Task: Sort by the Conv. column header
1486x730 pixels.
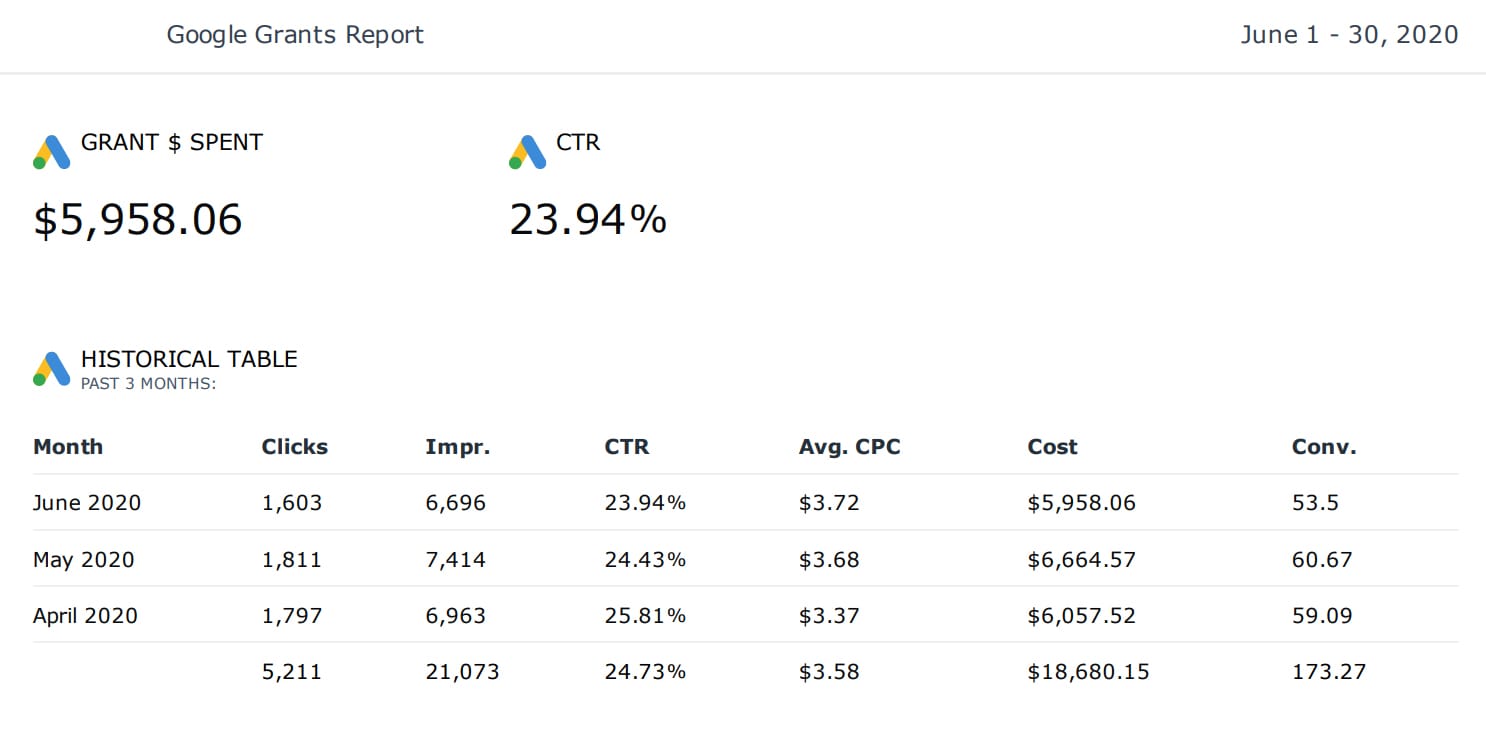Action: coord(1323,447)
